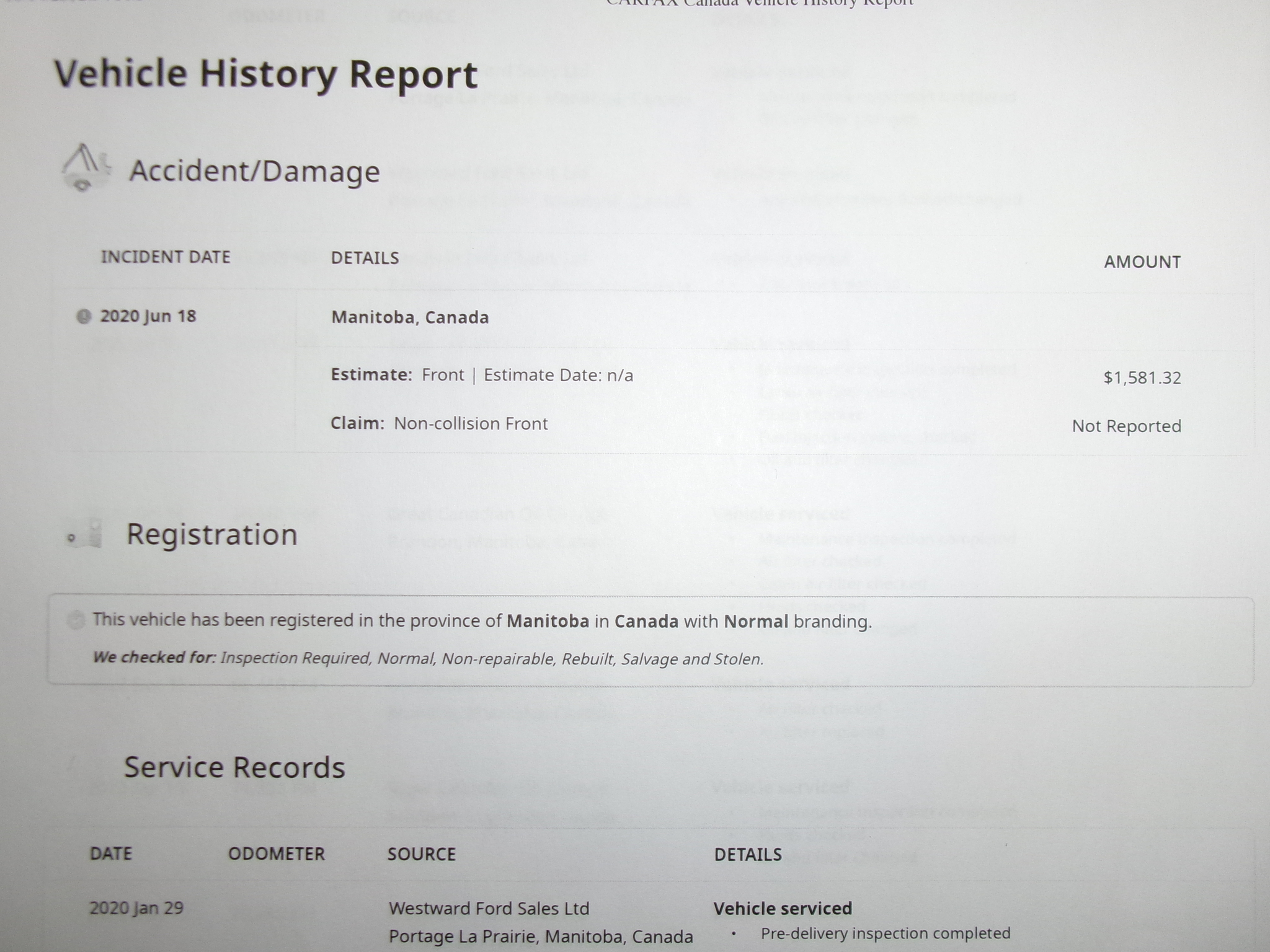Click the Registration section heading

click(x=212, y=535)
